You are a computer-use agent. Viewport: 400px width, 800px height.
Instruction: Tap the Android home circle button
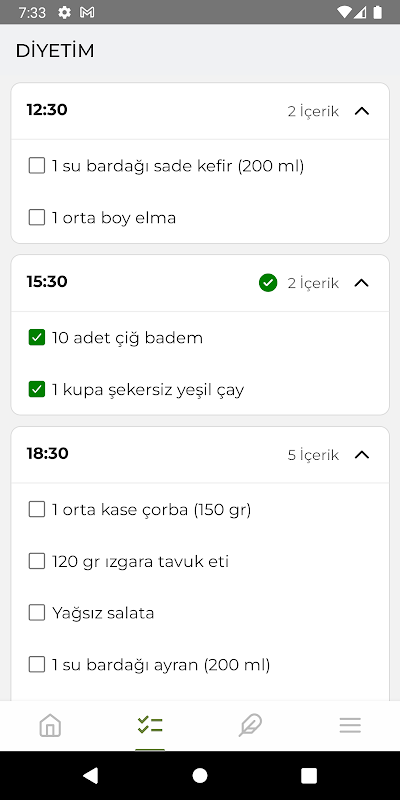pyautogui.click(x=200, y=776)
